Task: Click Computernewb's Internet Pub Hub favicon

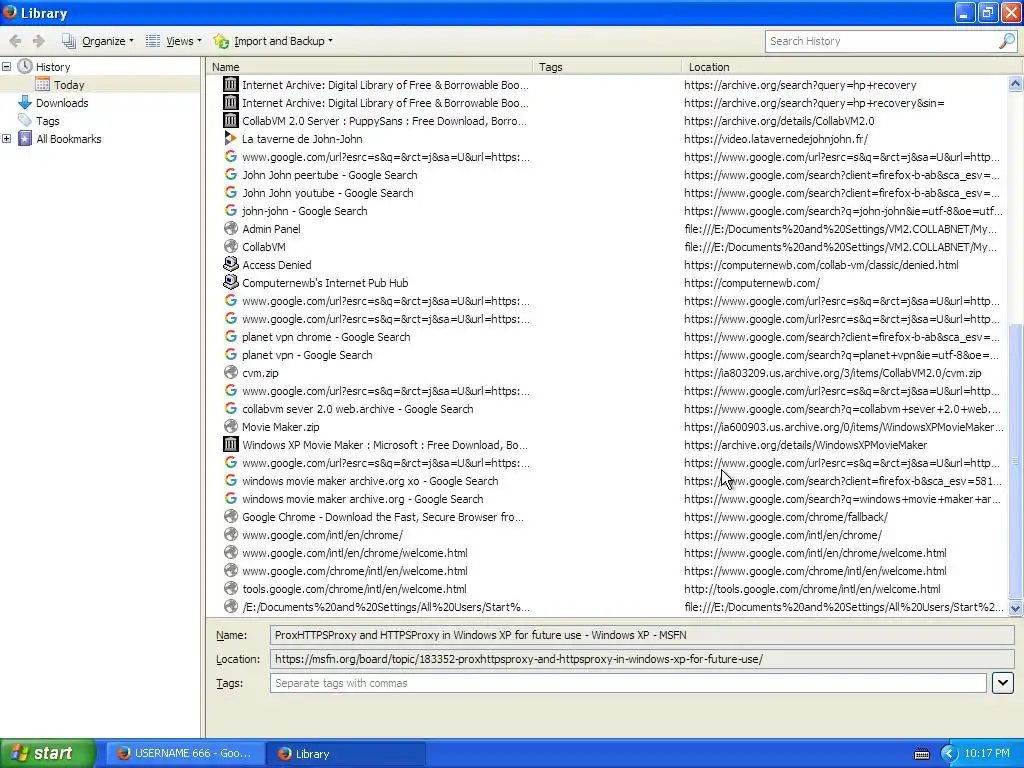Action: (231, 282)
